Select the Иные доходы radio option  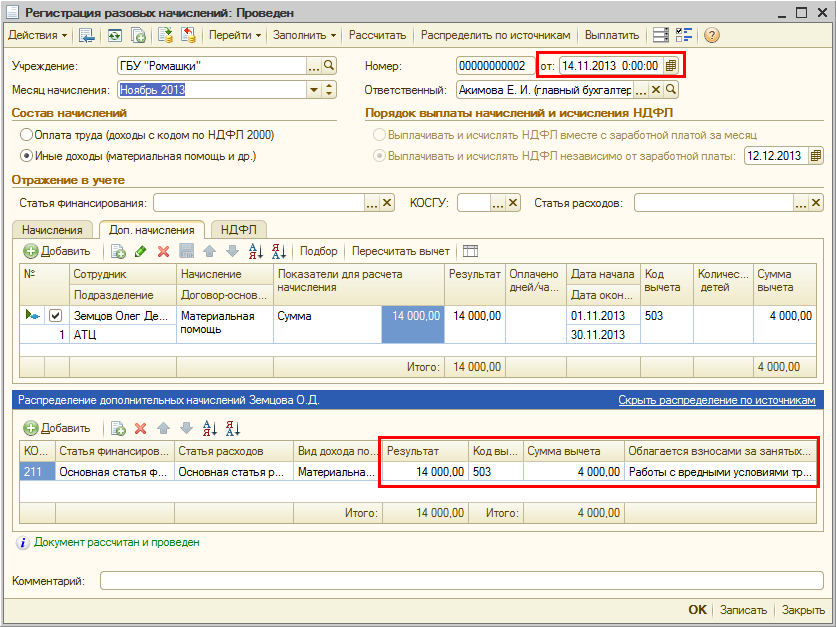(26, 156)
